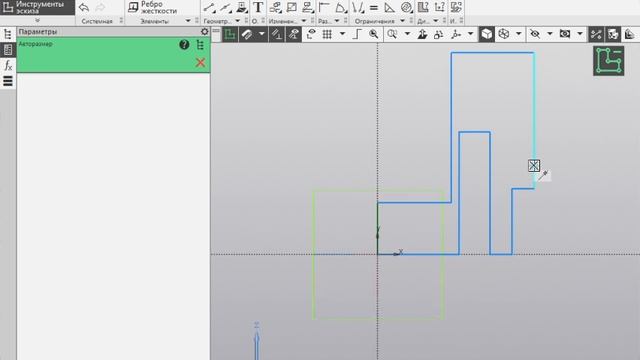Toggle the green sketch mode button
The width and height of the screenshot is (640, 360).
[230, 34]
